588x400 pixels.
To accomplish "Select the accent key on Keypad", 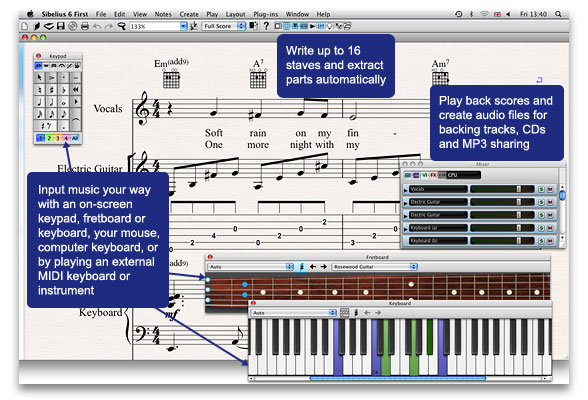I will click(x=51, y=78).
